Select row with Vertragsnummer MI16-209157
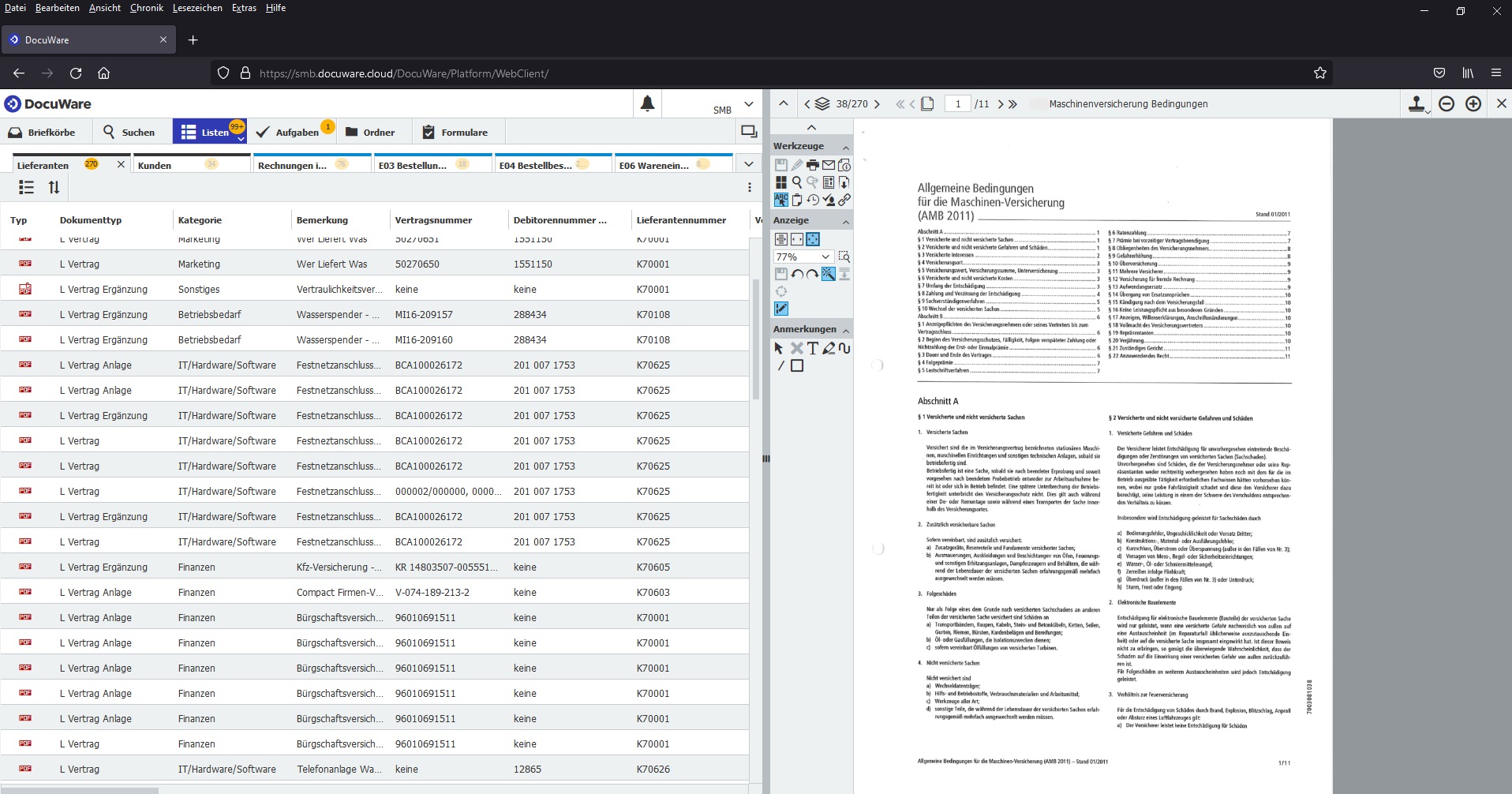Screen dimensions: 1512x794 pyautogui.click(x=375, y=314)
